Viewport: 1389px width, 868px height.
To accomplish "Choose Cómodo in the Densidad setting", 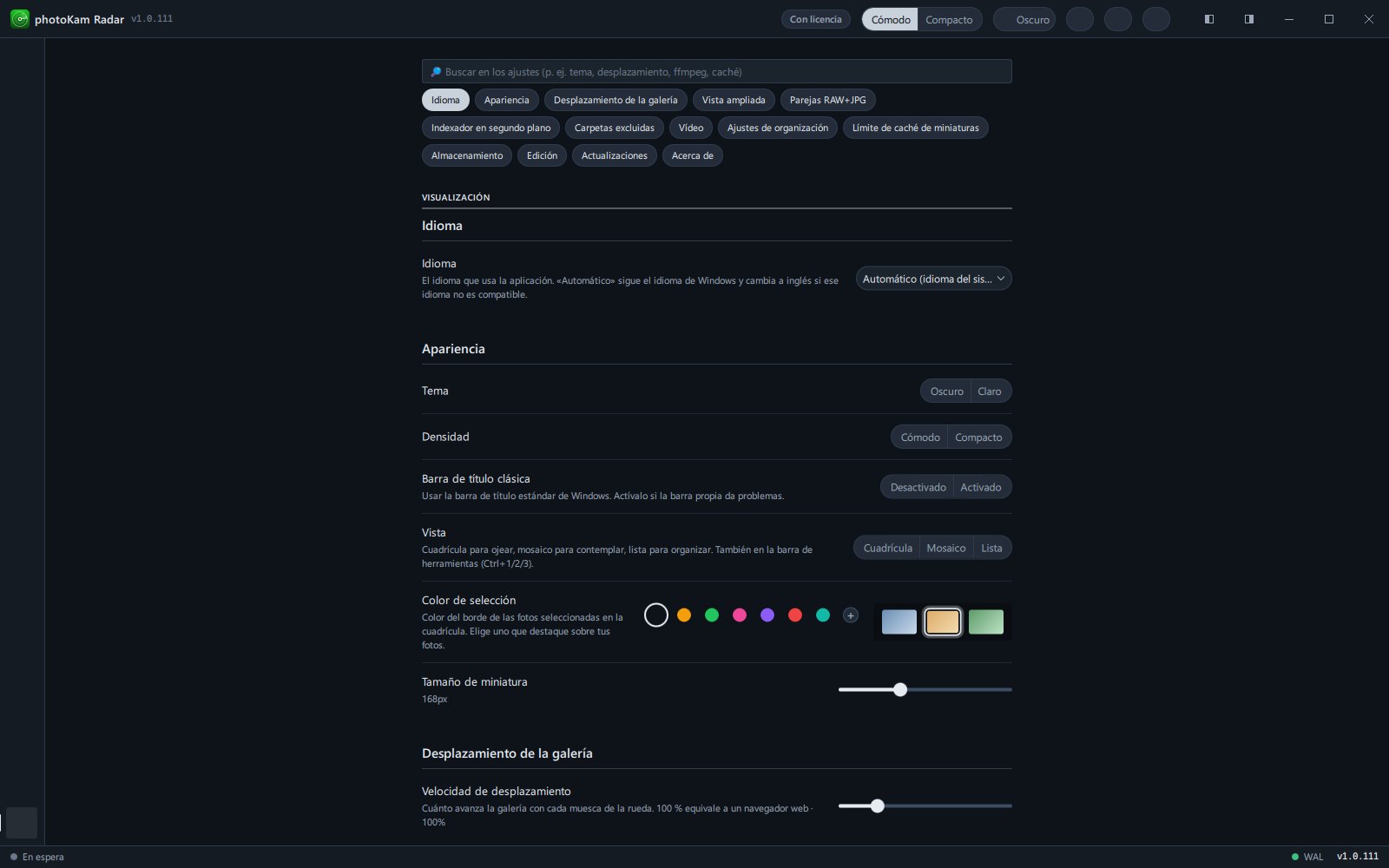I will pyautogui.click(x=919, y=437).
